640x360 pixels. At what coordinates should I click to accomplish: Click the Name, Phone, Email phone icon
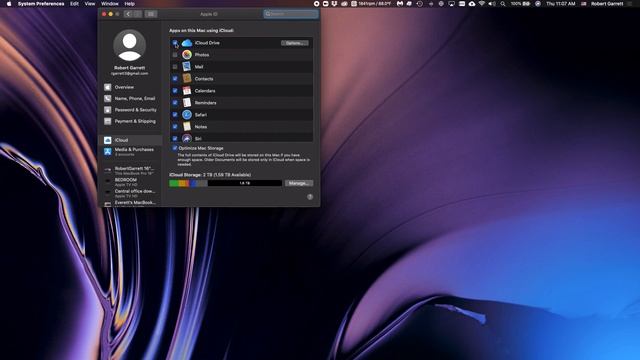(x=107, y=98)
